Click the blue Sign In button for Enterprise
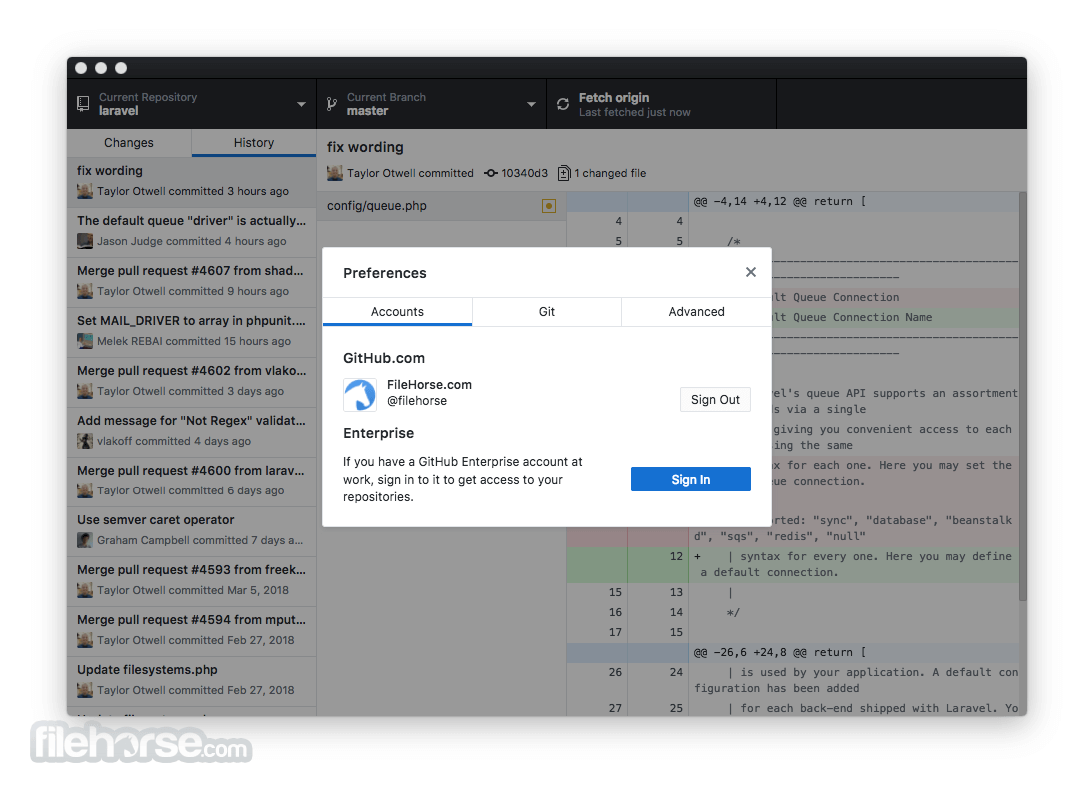This screenshot has height=793, width=1076. 690,479
